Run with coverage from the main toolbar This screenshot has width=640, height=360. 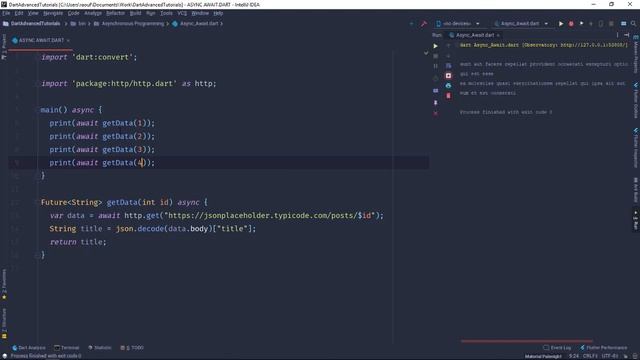pyautogui.click(x=581, y=24)
